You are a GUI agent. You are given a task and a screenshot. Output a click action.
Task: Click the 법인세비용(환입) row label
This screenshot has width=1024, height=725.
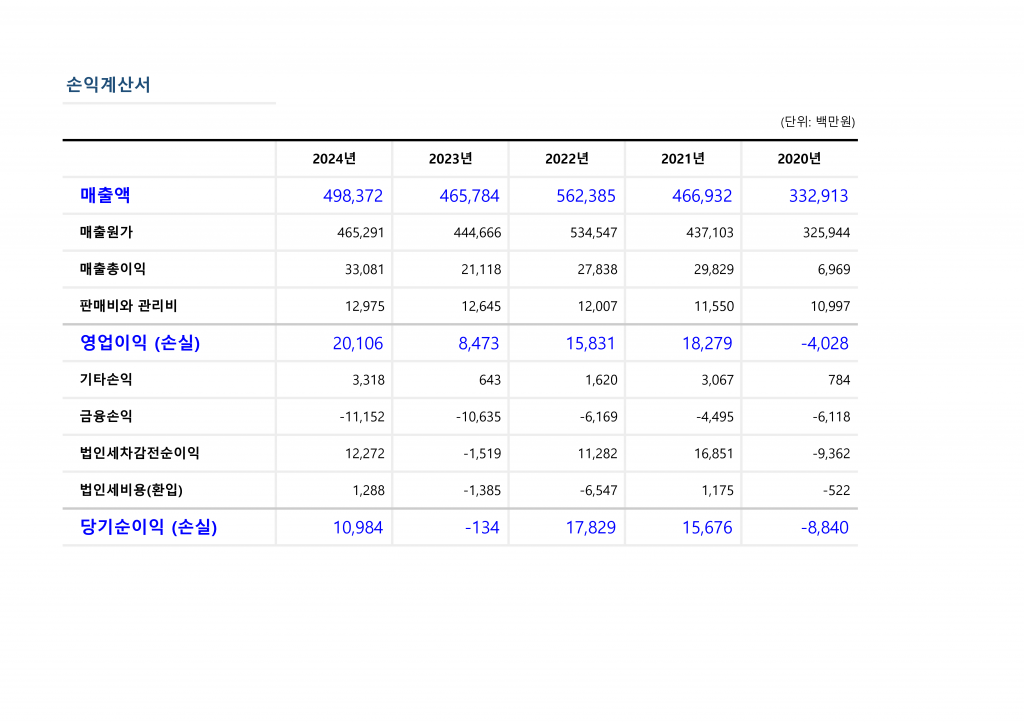[131, 490]
